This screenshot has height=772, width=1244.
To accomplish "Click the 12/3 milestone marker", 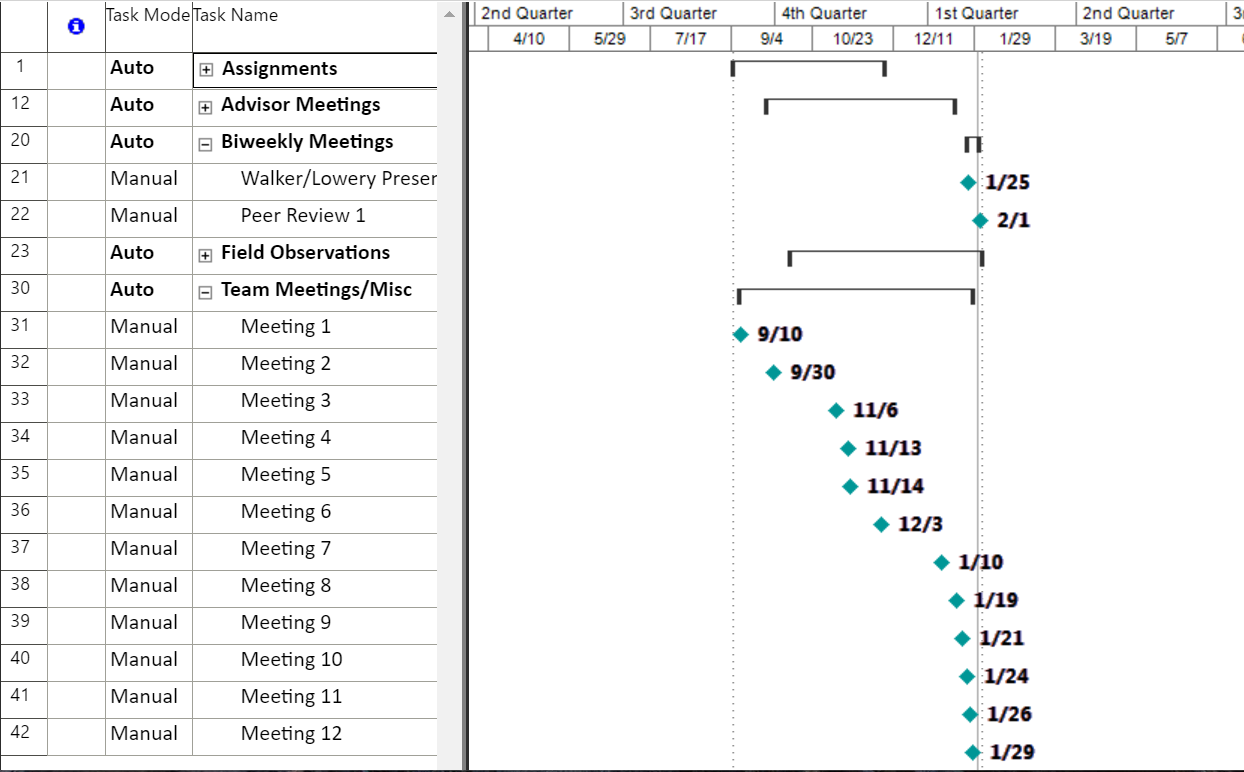I will (881, 524).
